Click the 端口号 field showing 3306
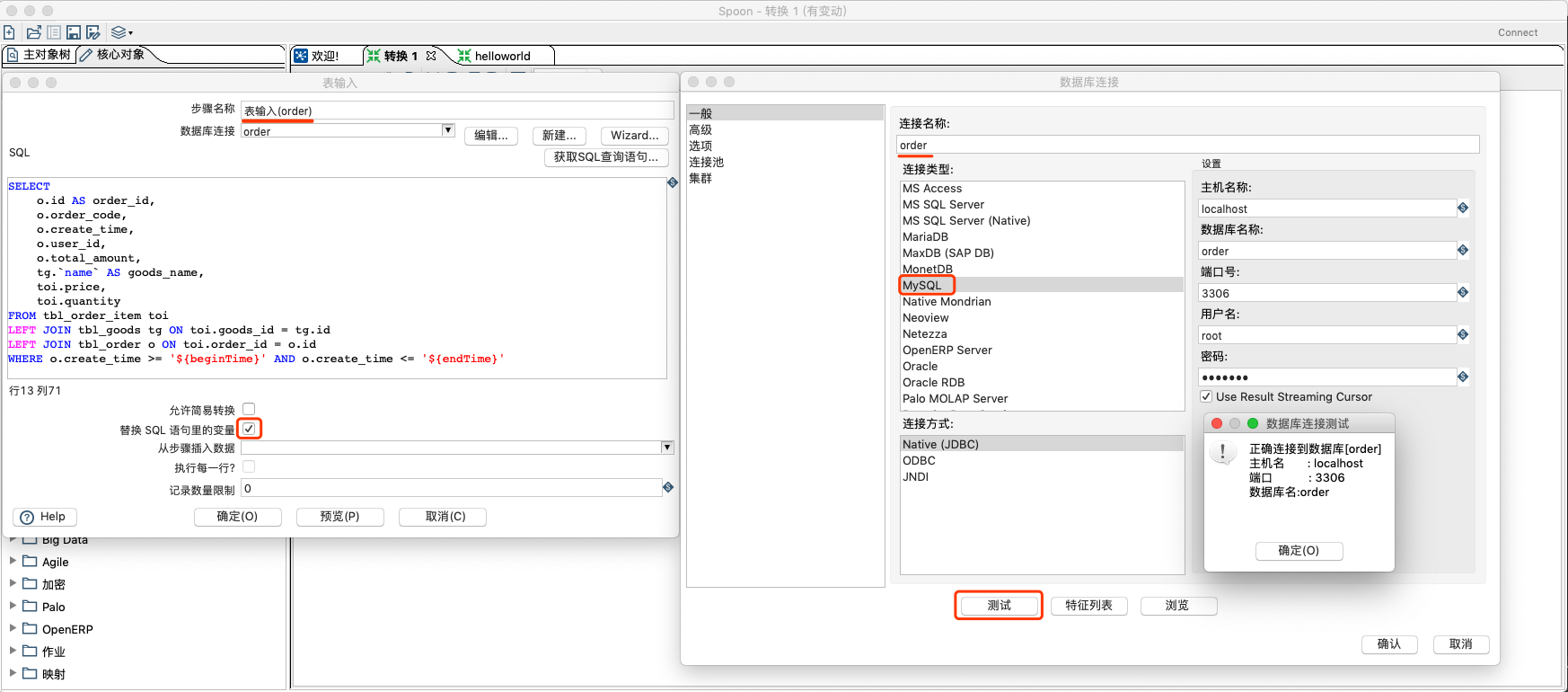 point(1326,293)
